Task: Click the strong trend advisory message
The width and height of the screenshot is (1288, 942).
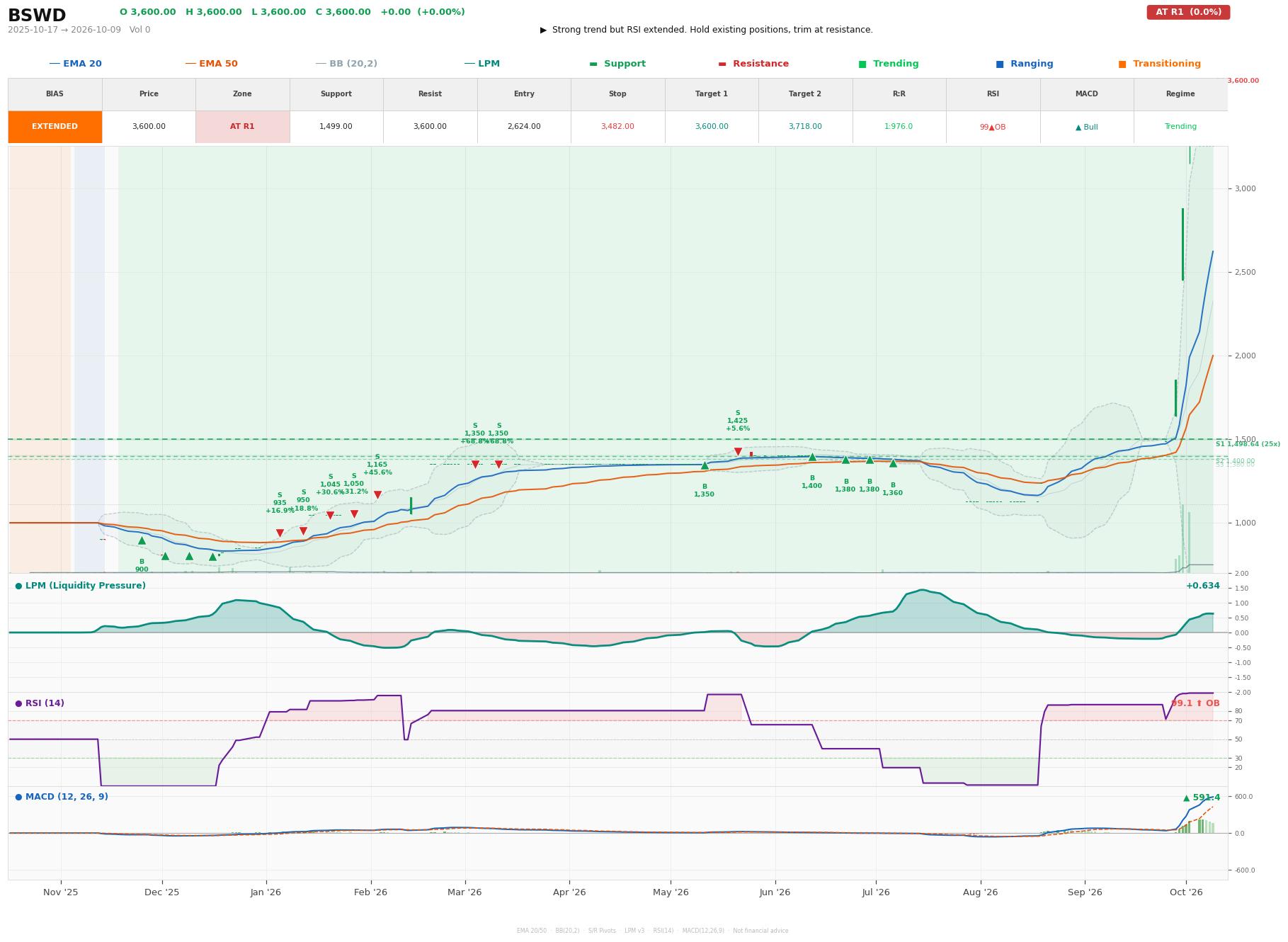Action: click(707, 30)
